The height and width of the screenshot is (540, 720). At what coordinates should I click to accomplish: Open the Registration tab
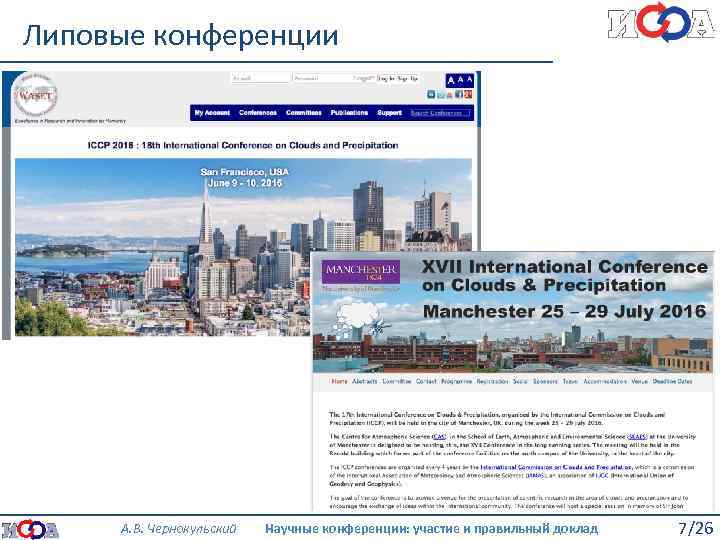coord(492,381)
